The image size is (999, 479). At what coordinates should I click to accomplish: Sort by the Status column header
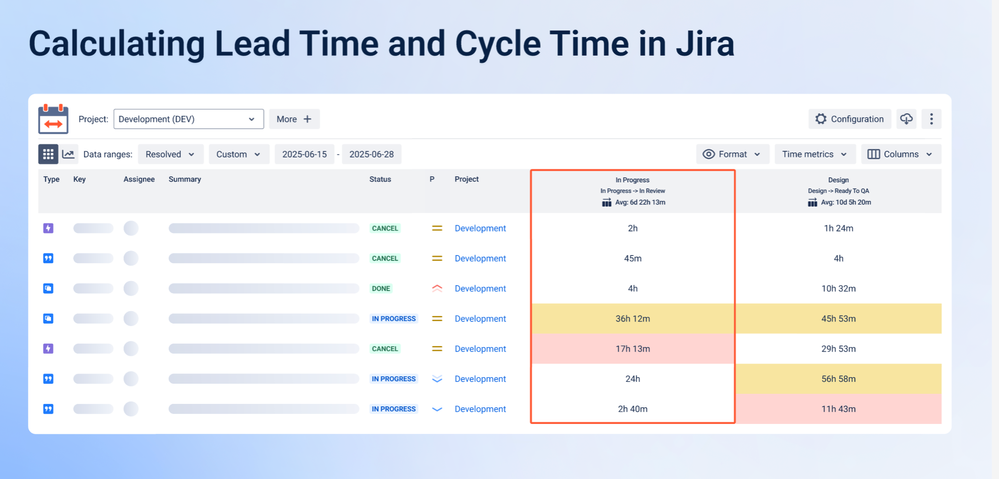380,180
